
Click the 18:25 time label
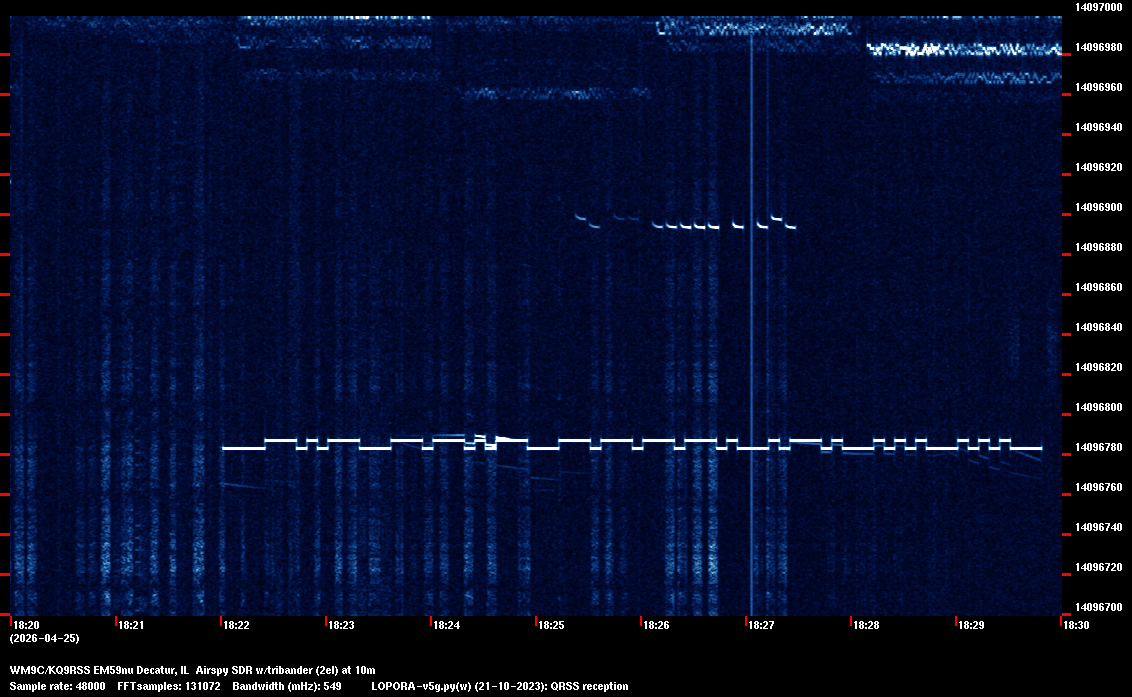click(x=552, y=625)
